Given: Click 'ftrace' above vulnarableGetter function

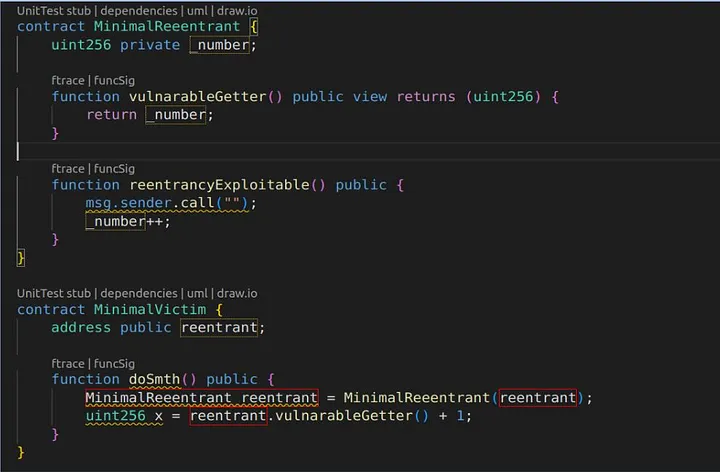Looking at the screenshot, I should (68, 79).
